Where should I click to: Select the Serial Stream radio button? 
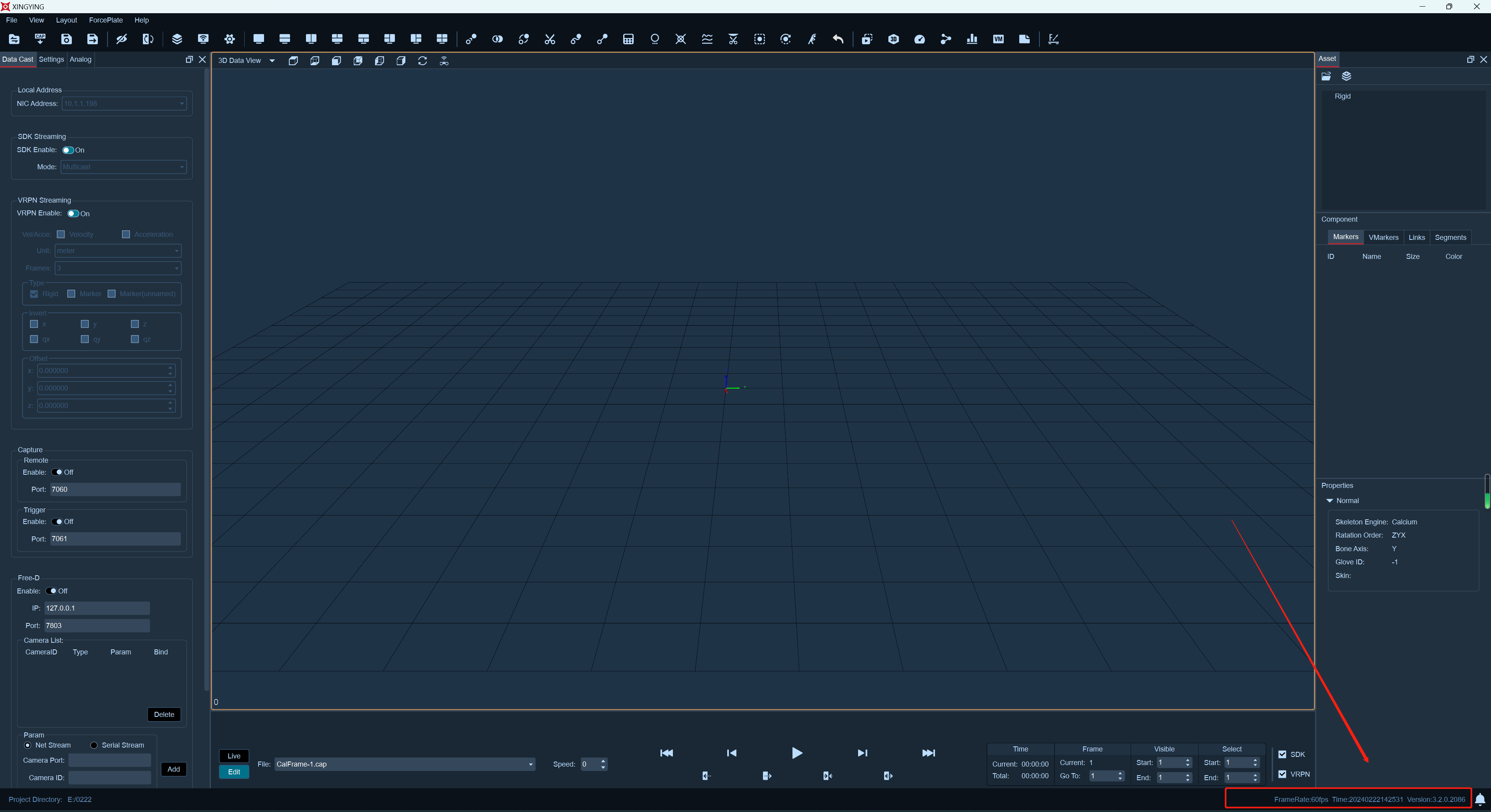94,745
